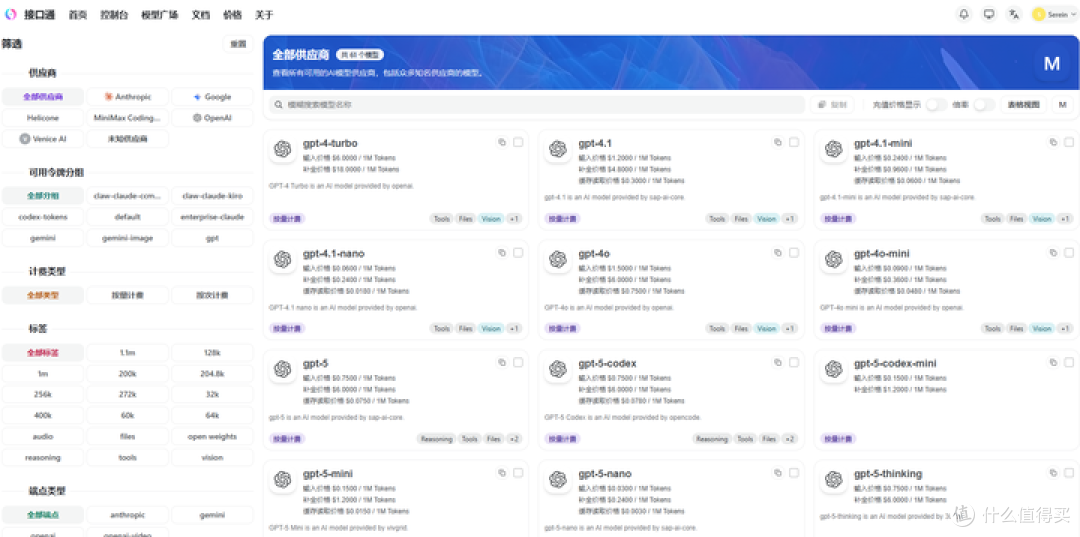Open 关于 in the top navigation
Image resolution: width=1080 pixels, height=537 pixels.
pyautogui.click(x=264, y=14)
